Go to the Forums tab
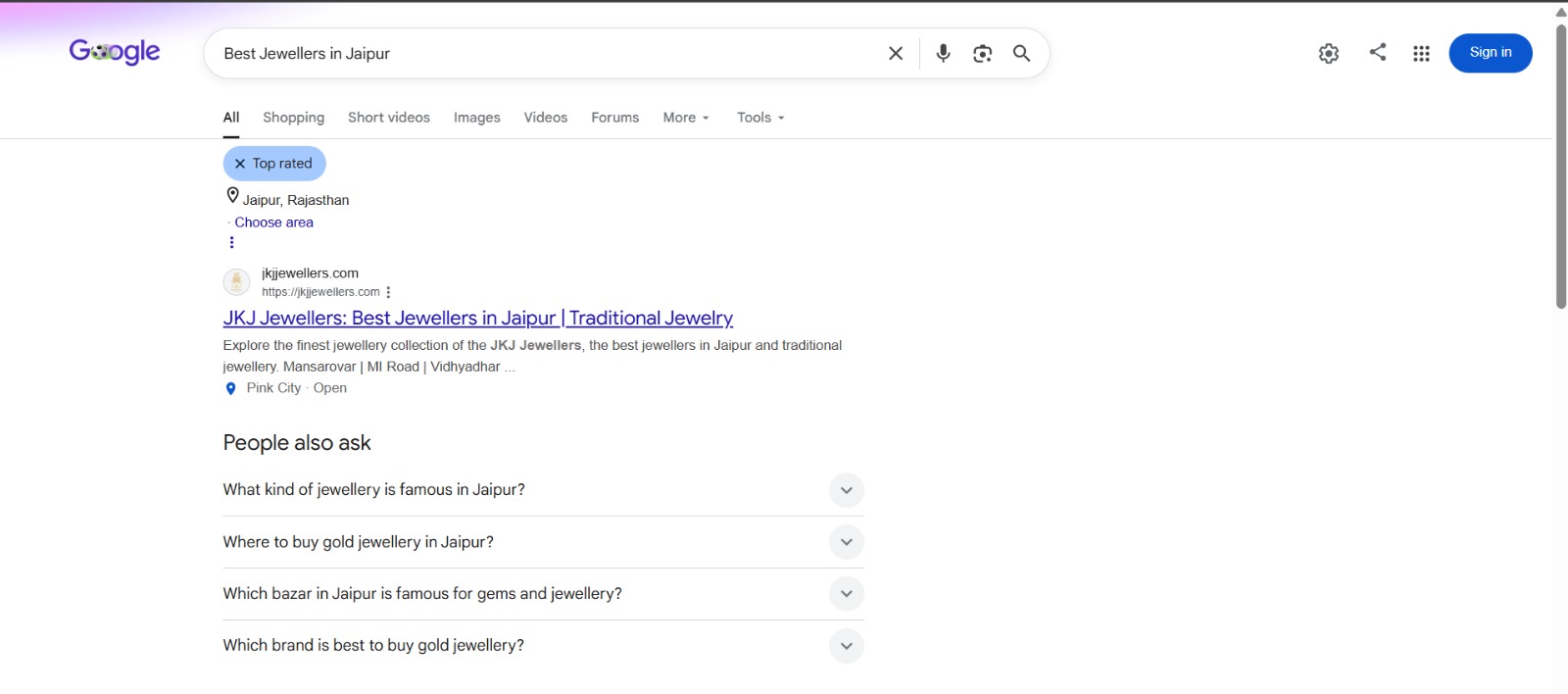The image size is (1568, 694). (x=615, y=118)
